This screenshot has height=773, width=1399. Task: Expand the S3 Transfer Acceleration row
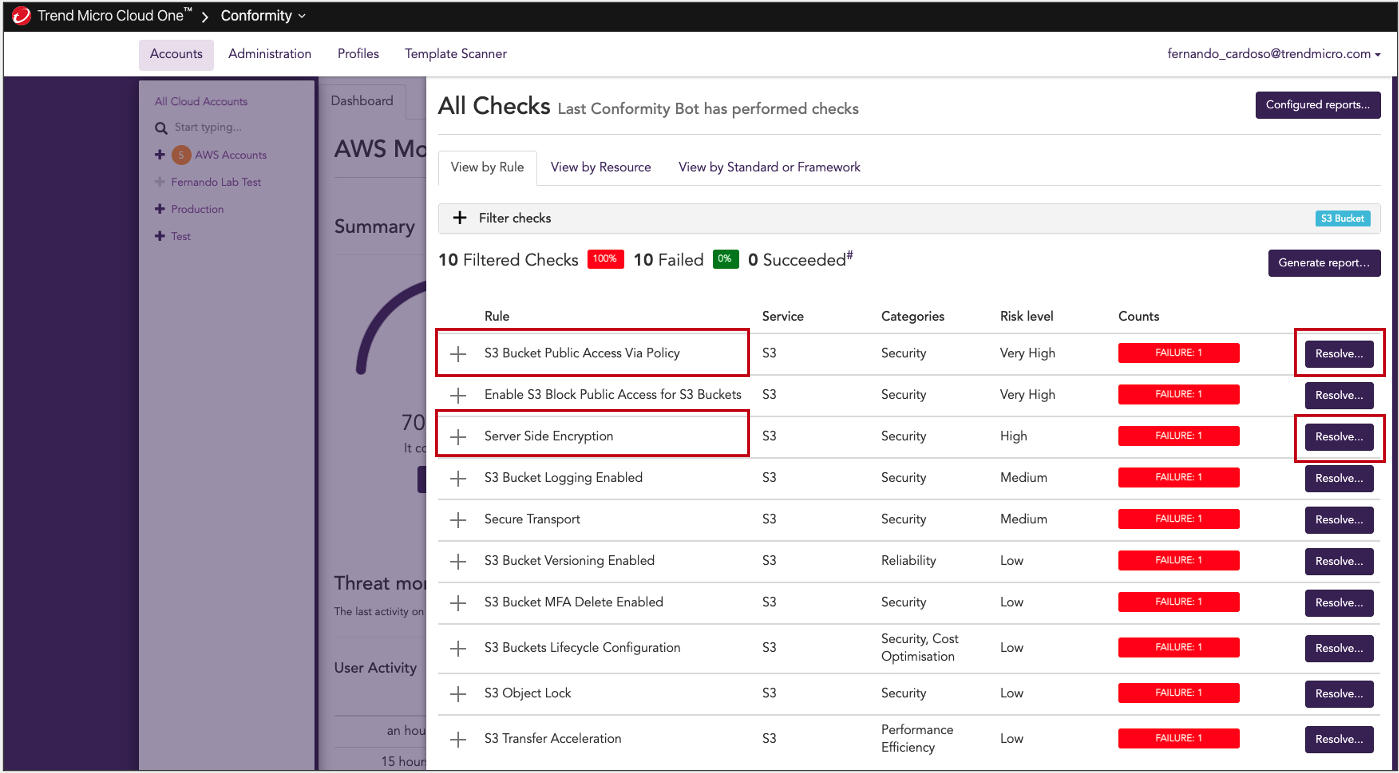[458, 739]
